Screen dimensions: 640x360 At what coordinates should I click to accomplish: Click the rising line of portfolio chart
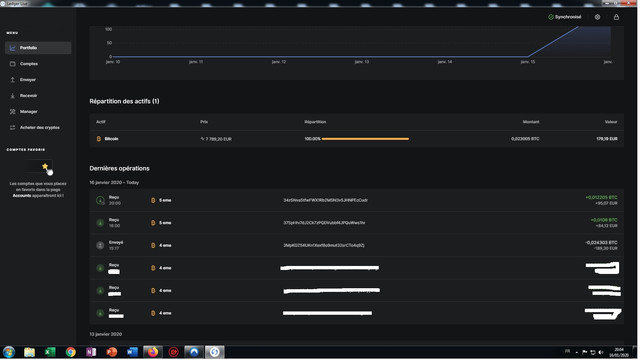click(553, 42)
